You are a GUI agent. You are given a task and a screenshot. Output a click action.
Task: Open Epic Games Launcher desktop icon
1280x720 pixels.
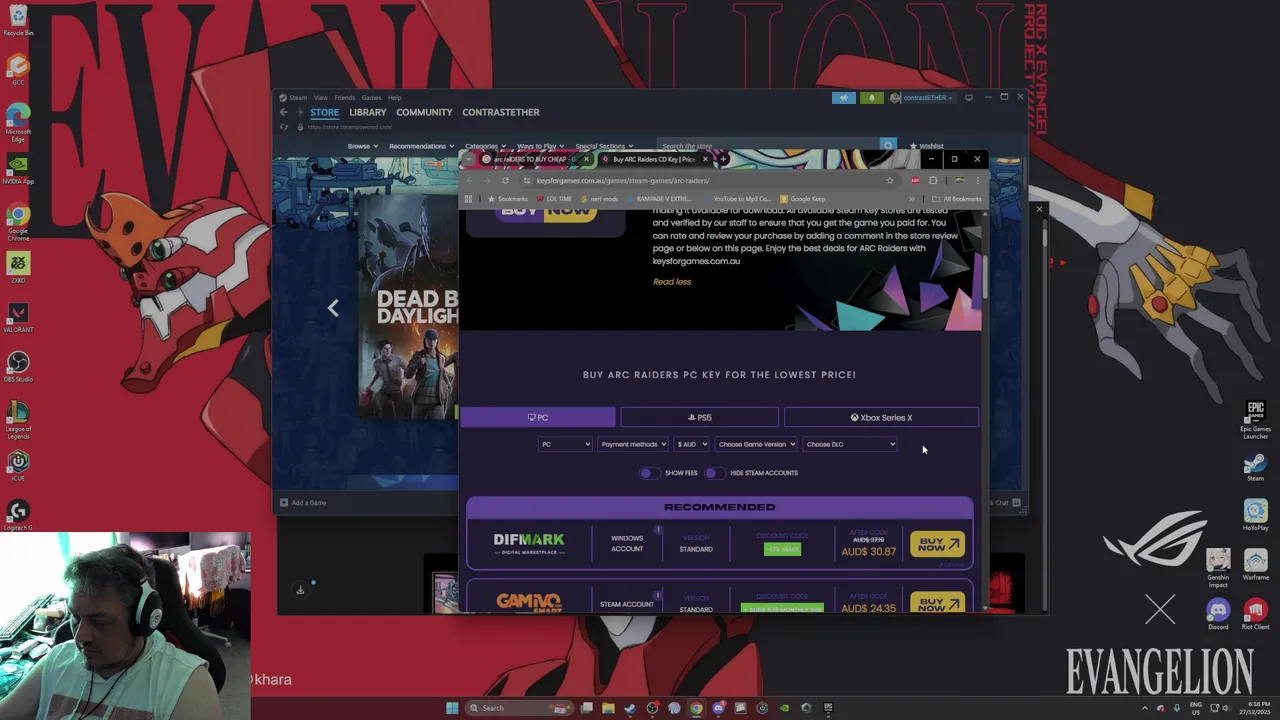point(1256,418)
